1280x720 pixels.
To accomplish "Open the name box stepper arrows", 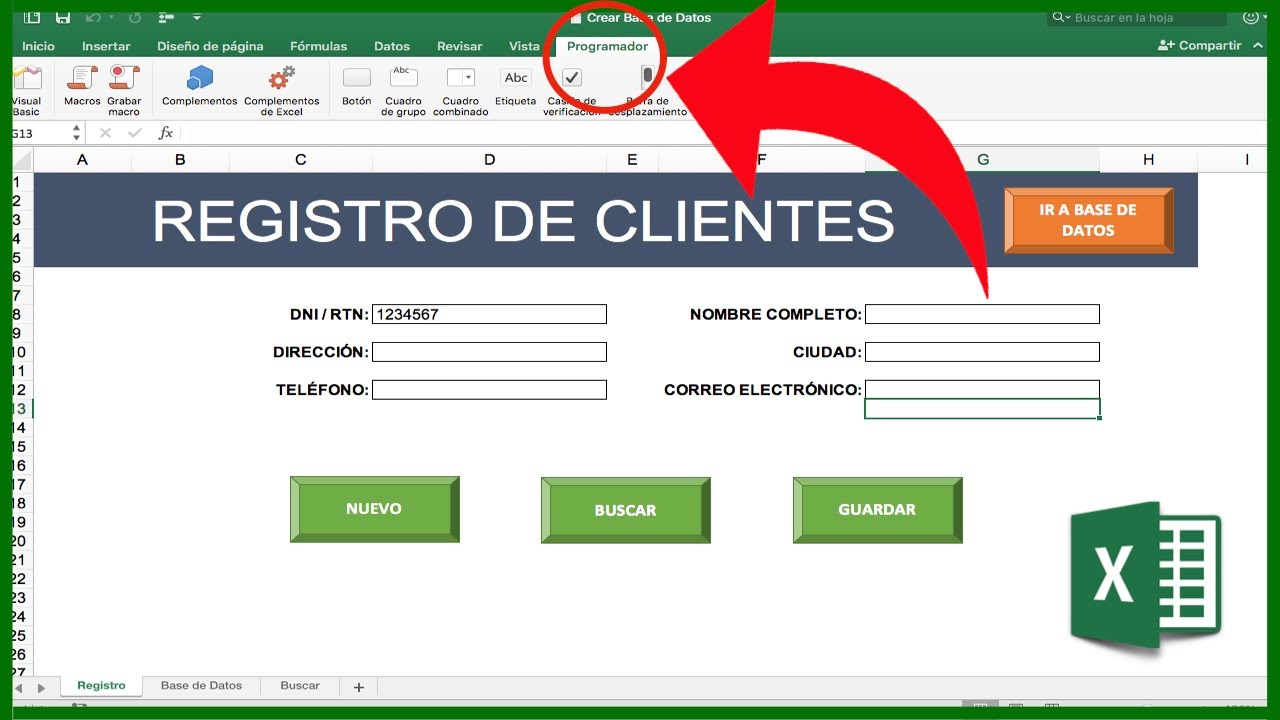I will click(77, 132).
